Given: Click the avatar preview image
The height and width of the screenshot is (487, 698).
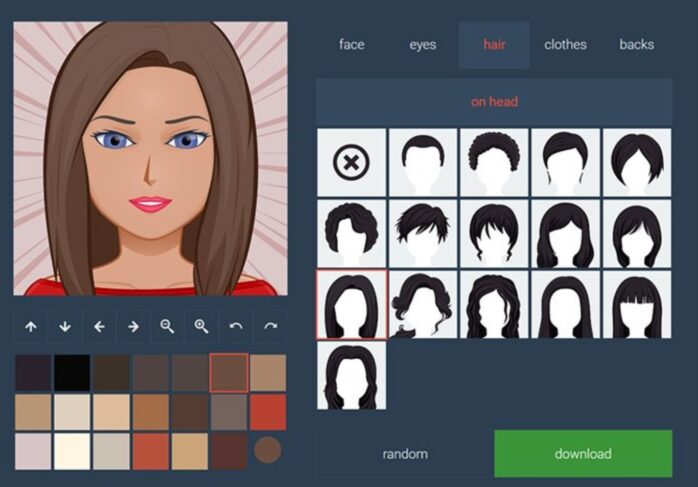Looking at the screenshot, I should (150, 158).
